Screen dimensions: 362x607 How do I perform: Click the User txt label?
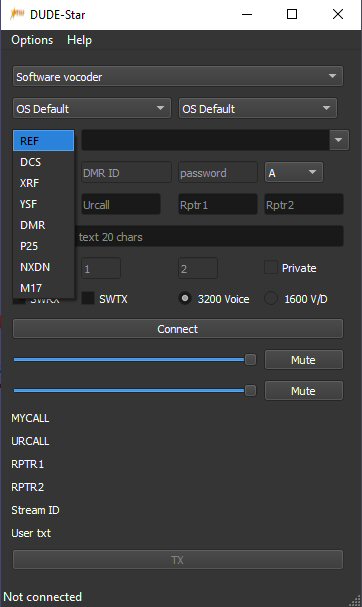(x=31, y=533)
